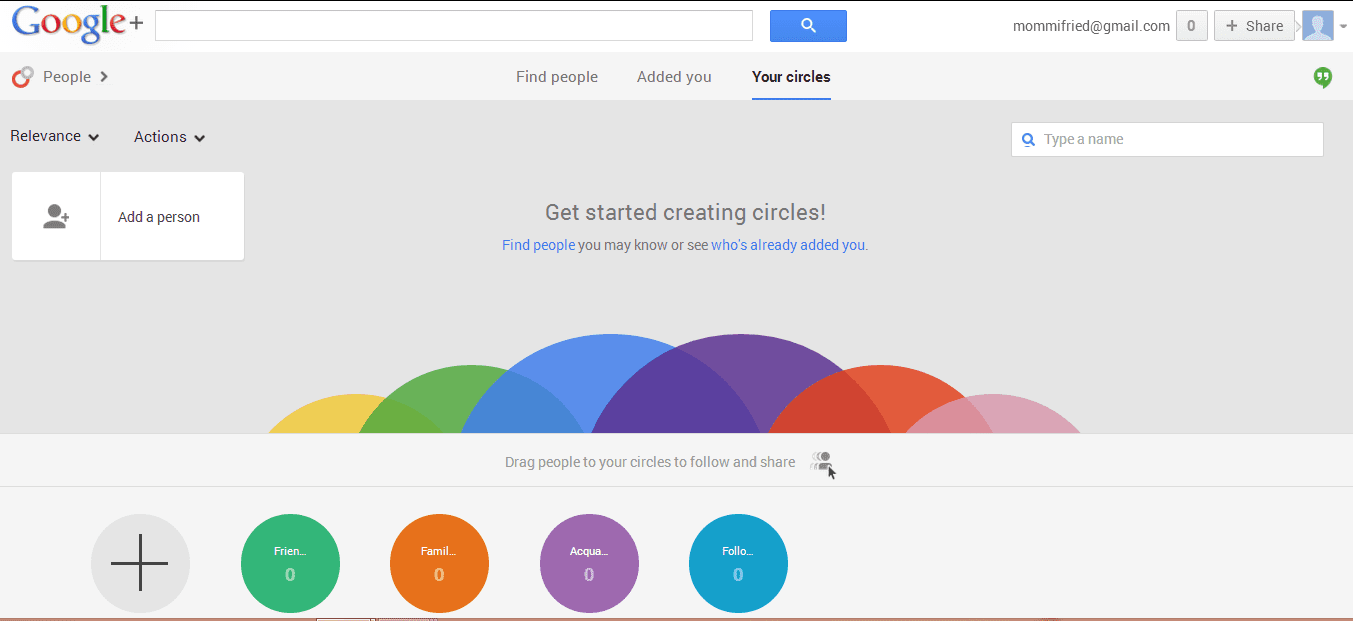Viewport: 1353px width, 621px height.
Task: Click the Get started creating circles heading
Action: 685,212
